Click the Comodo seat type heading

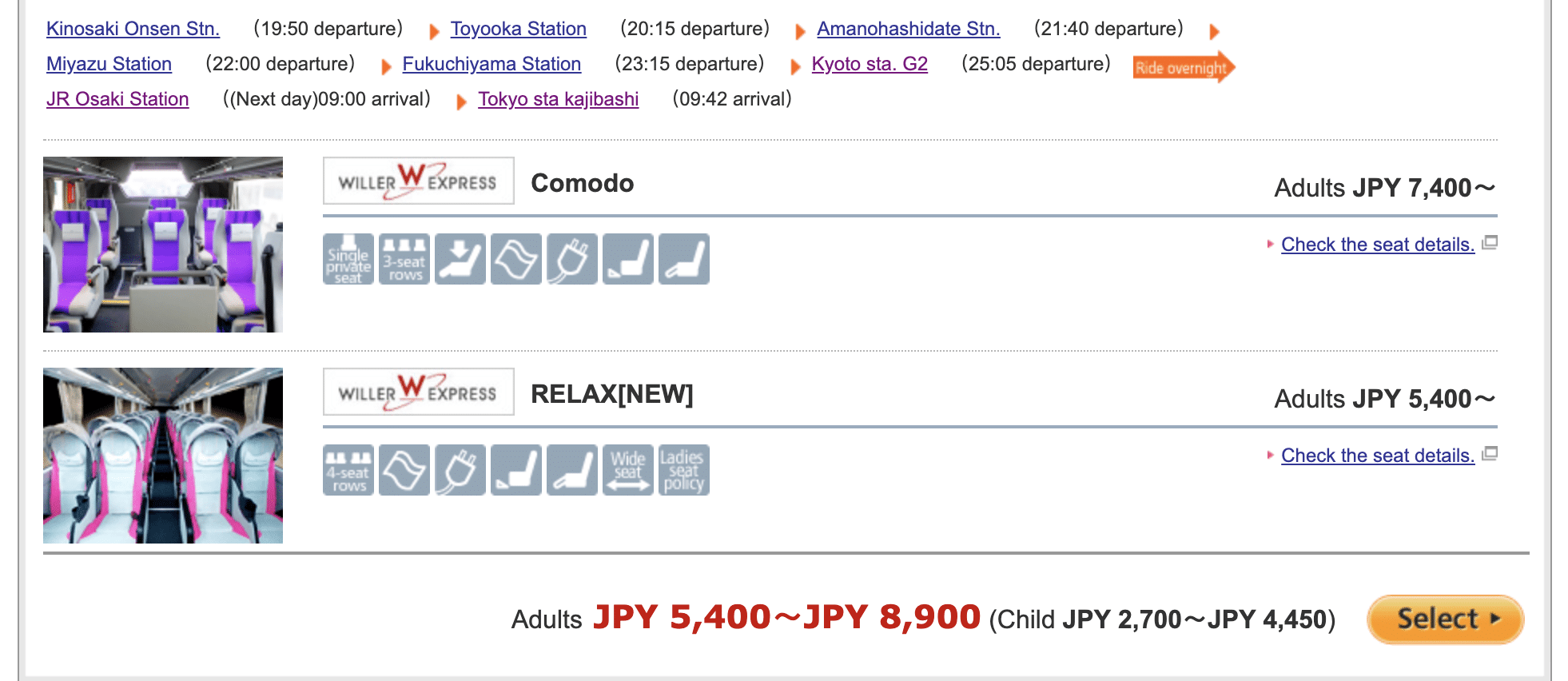(x=583, y=183)
